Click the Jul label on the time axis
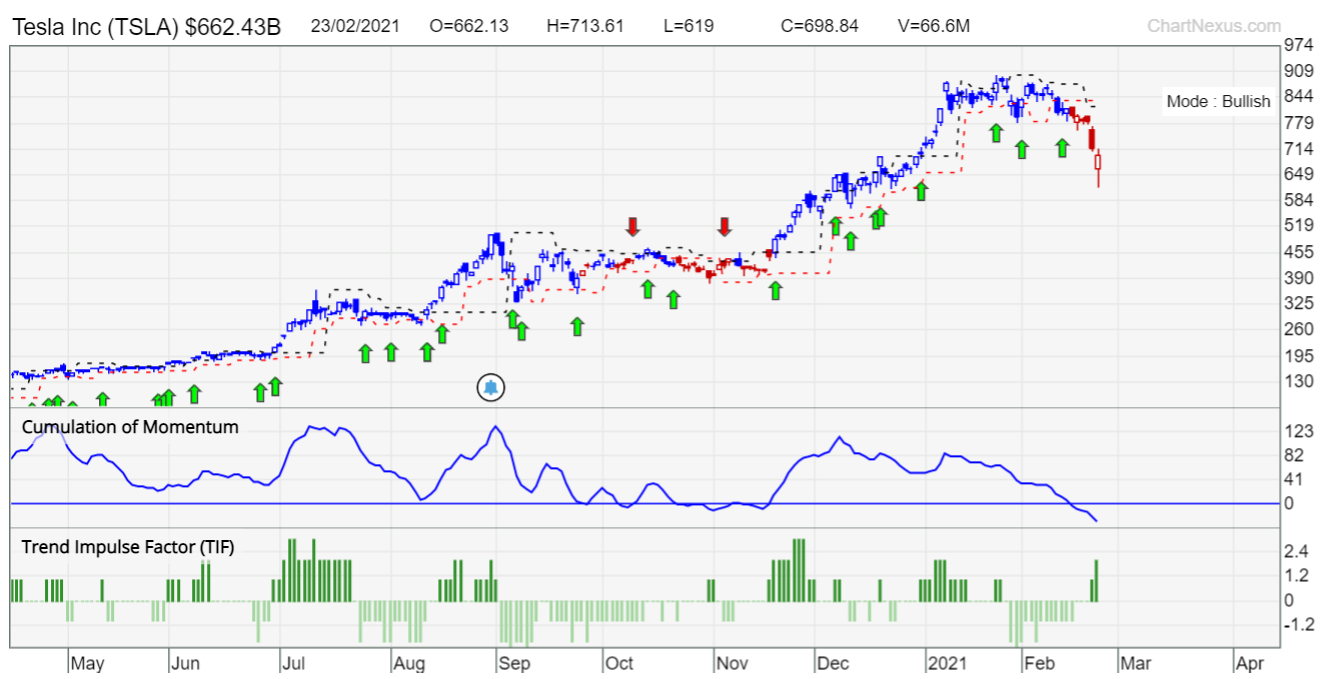The height and width of the screenshot is (679, 1341). [294, 663]
